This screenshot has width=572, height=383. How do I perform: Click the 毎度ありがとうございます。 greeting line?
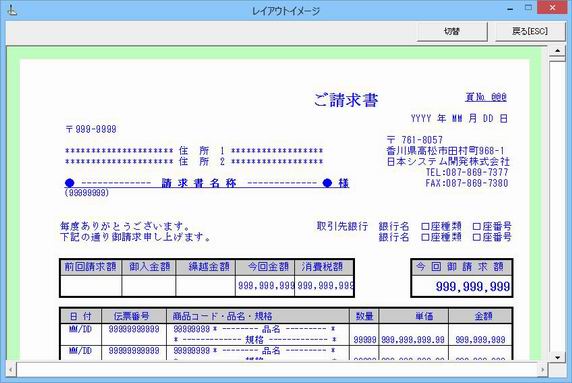click(x=125, y=226)
